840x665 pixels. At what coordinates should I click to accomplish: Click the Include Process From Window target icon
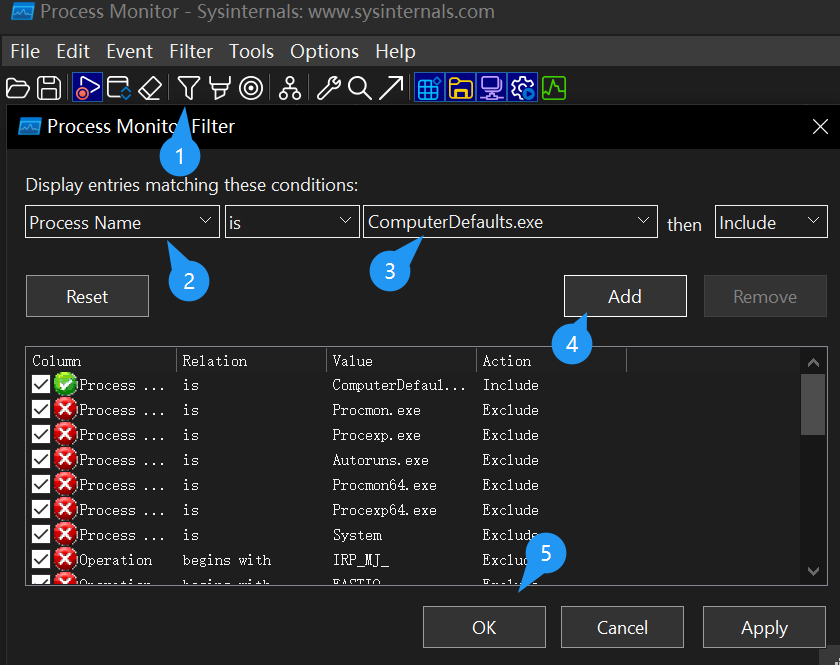pyautogui.click(x=251, y=88)
